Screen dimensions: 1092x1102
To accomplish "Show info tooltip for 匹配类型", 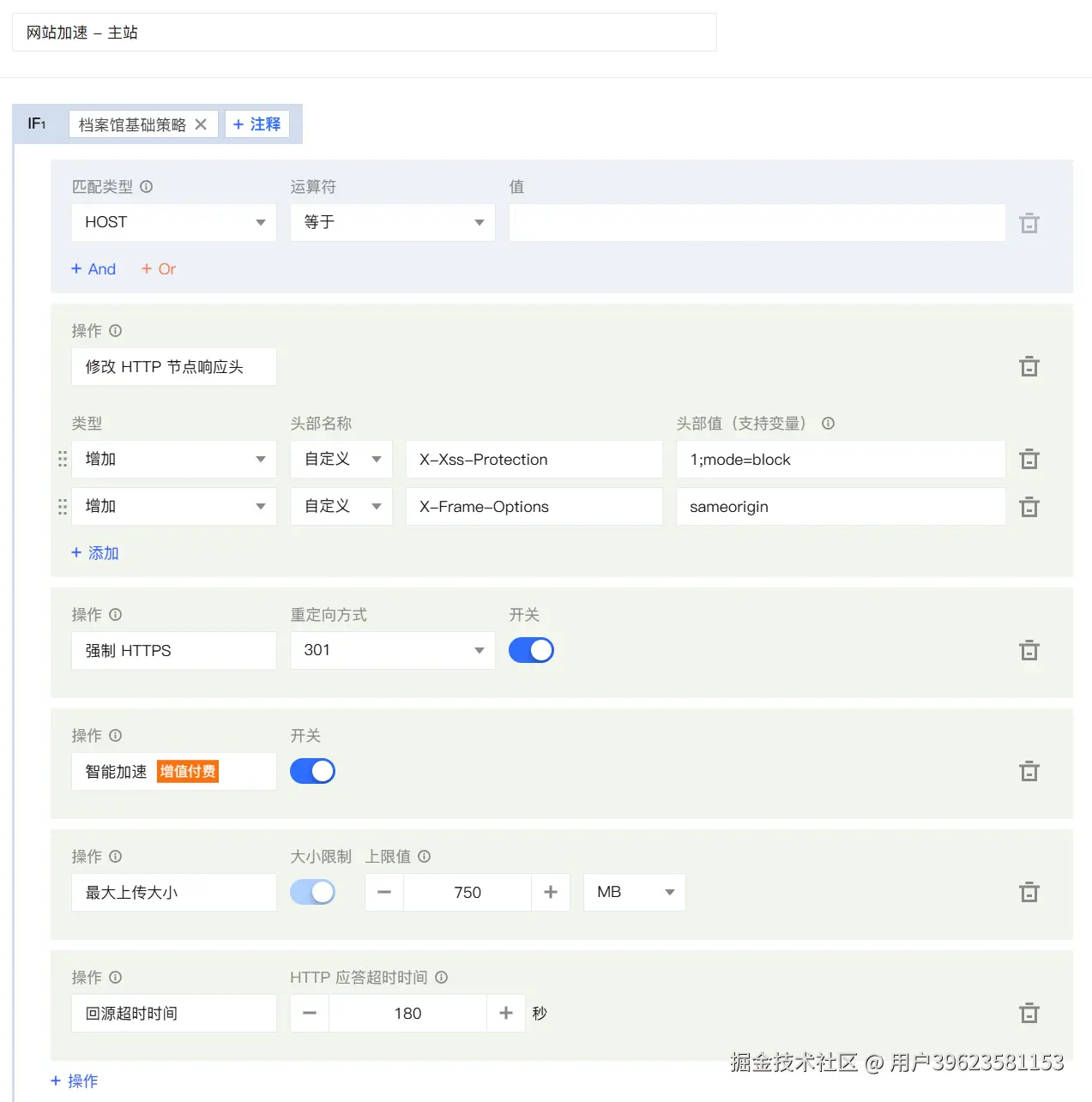I will [147, 186].
